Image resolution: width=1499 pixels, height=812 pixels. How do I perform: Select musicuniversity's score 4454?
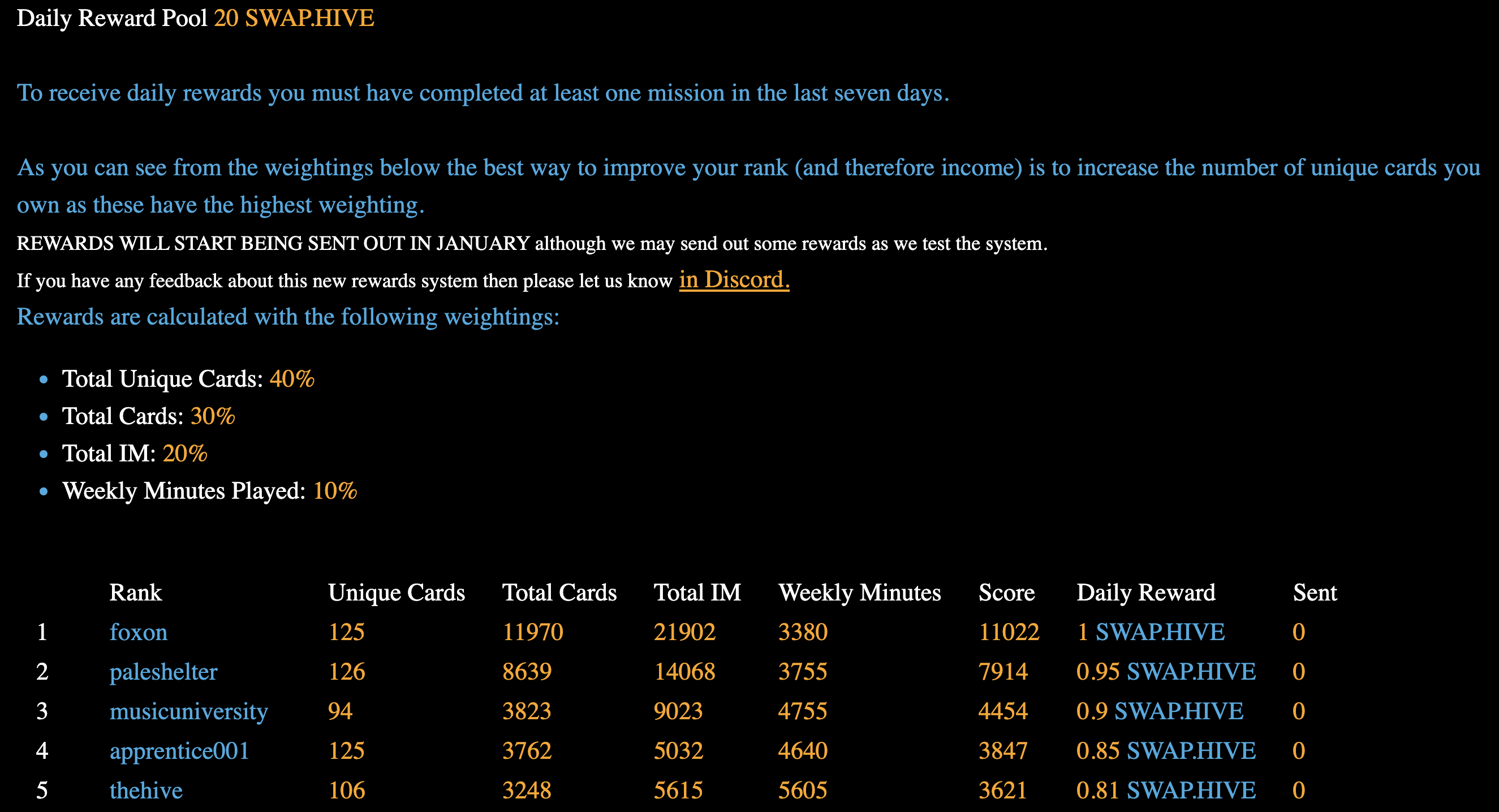1002,711
